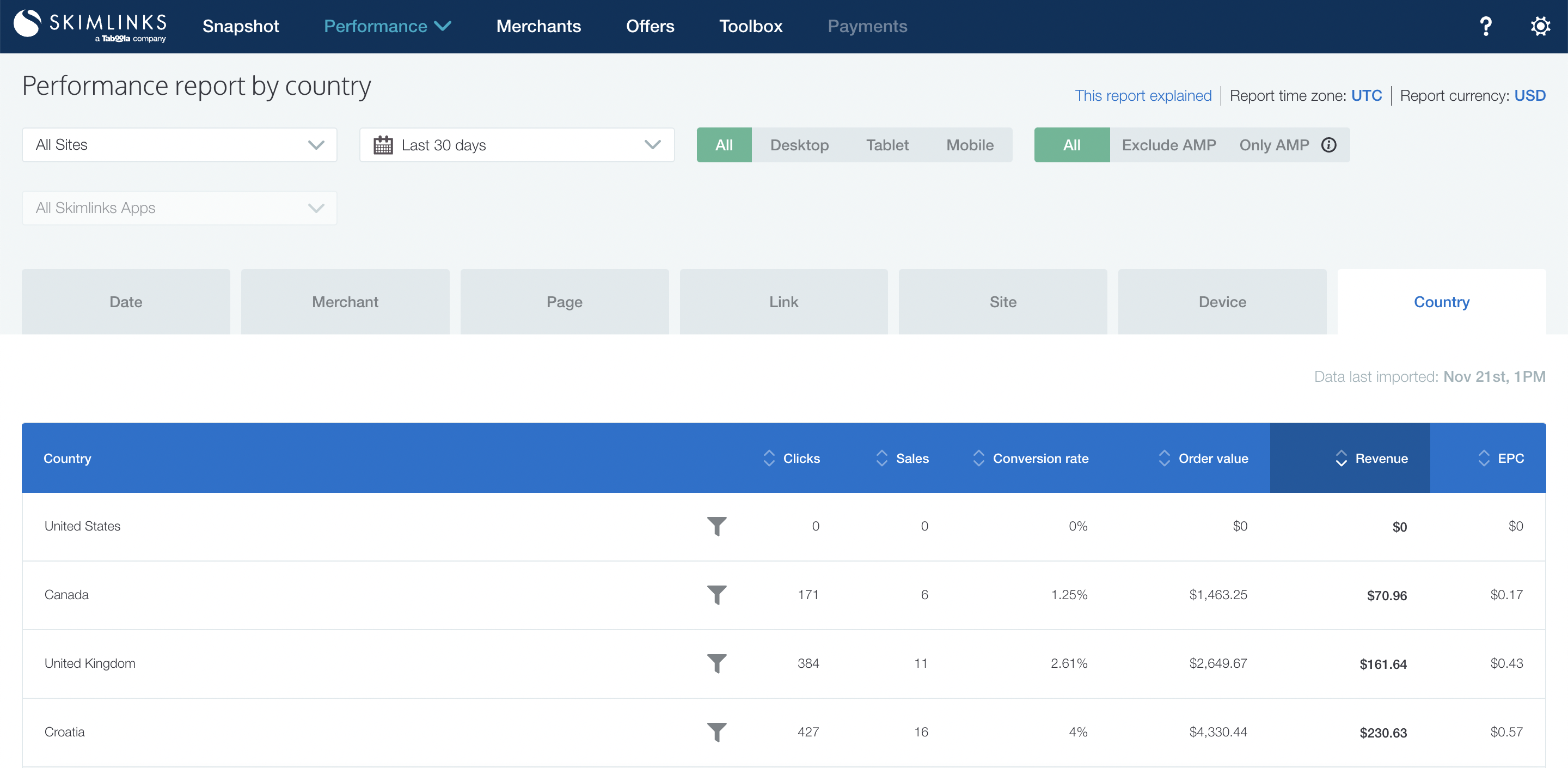Select Desktop device filter
The height and width of the screenshot is (768, 1568).
799,145
